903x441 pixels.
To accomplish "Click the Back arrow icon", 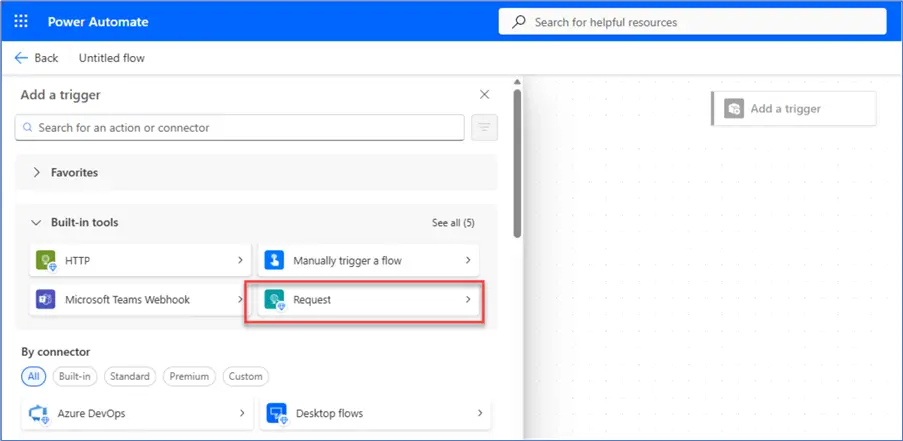I will coord(21,58).
